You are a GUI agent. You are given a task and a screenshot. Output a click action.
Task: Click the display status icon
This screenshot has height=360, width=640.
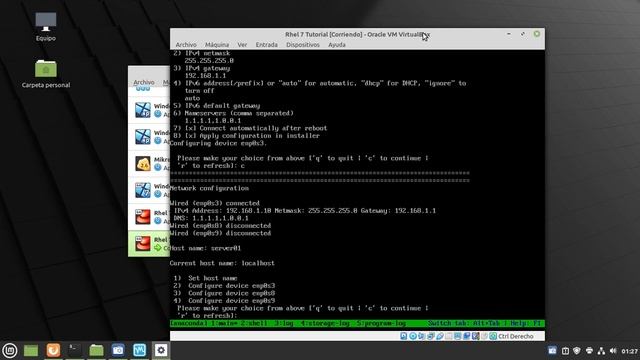pos(458,336)
